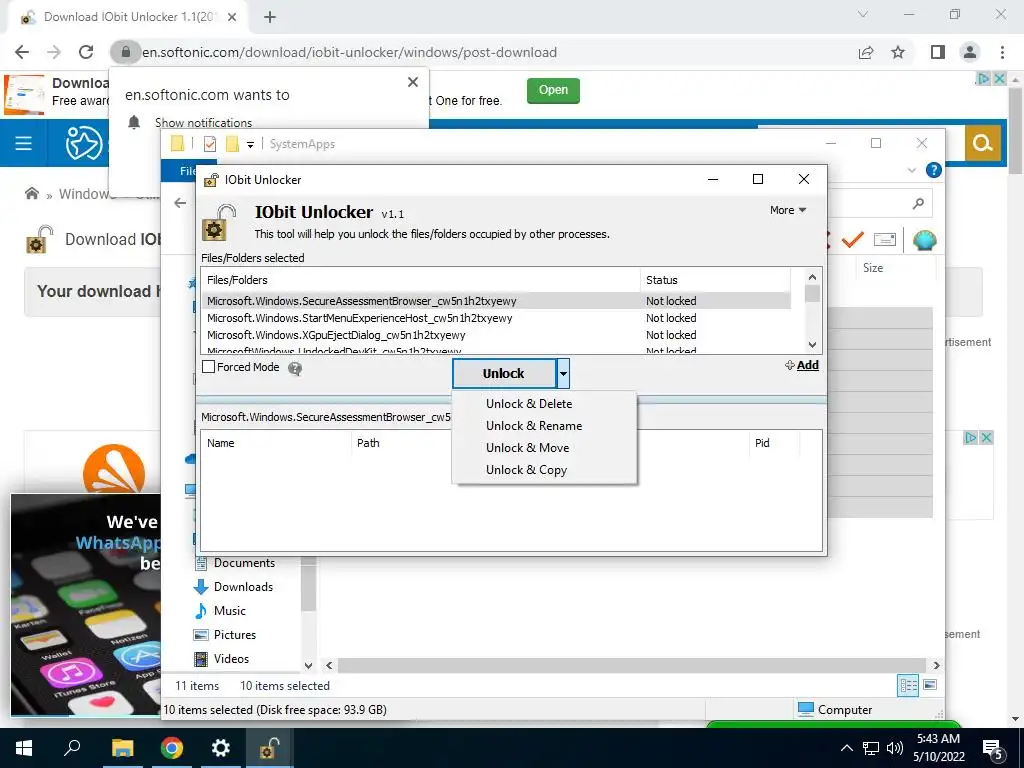Viewport: 1024px width, 768px height.
Task: Open File Explorer from taskbar
Action: pos(122,748)
